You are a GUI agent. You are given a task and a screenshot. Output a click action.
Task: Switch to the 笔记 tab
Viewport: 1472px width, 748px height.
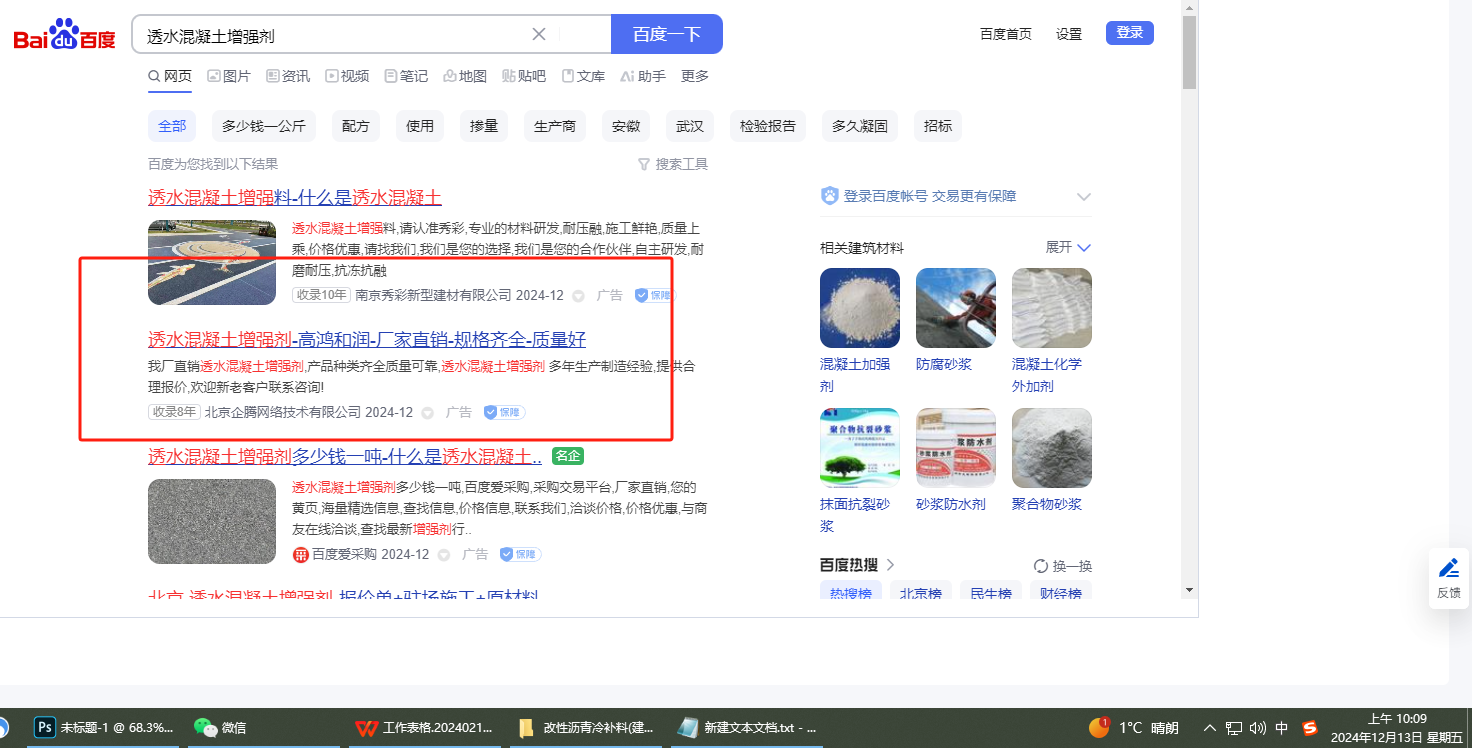[406, 76]
